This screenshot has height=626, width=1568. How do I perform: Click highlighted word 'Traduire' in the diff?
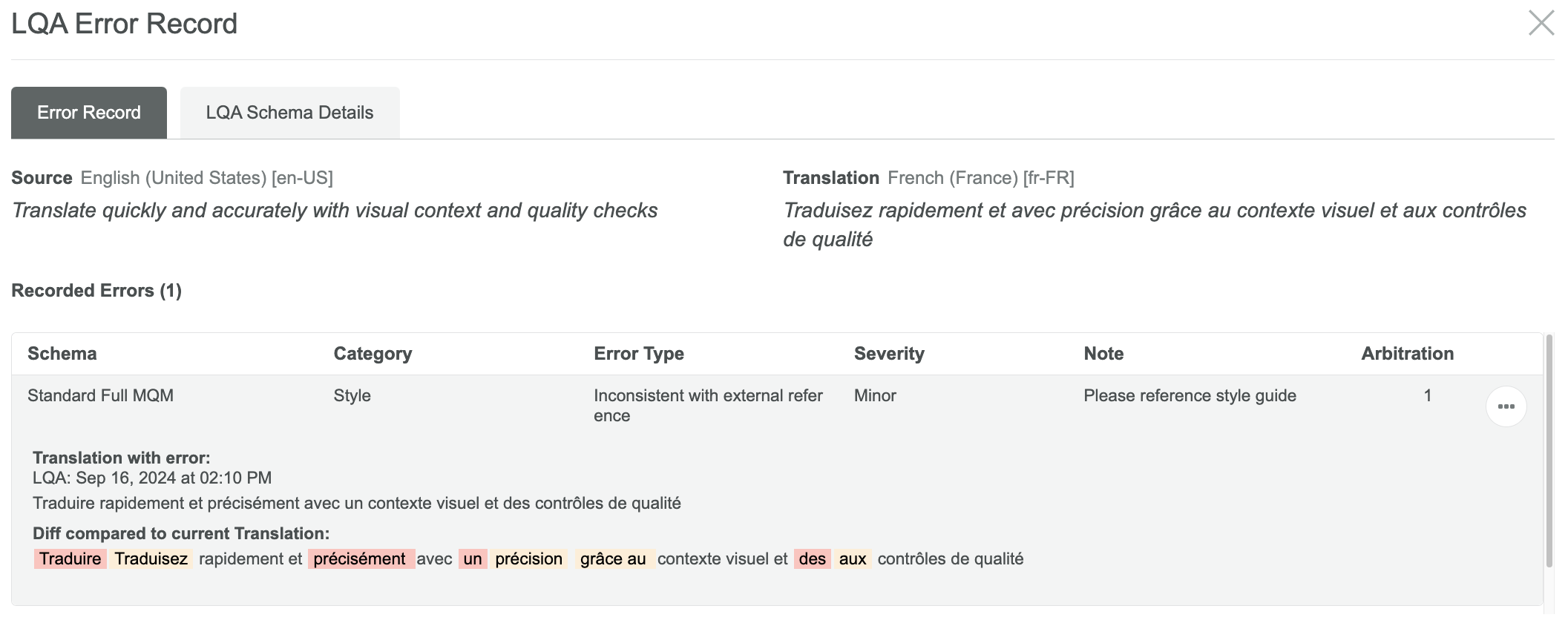coord(69,559)
